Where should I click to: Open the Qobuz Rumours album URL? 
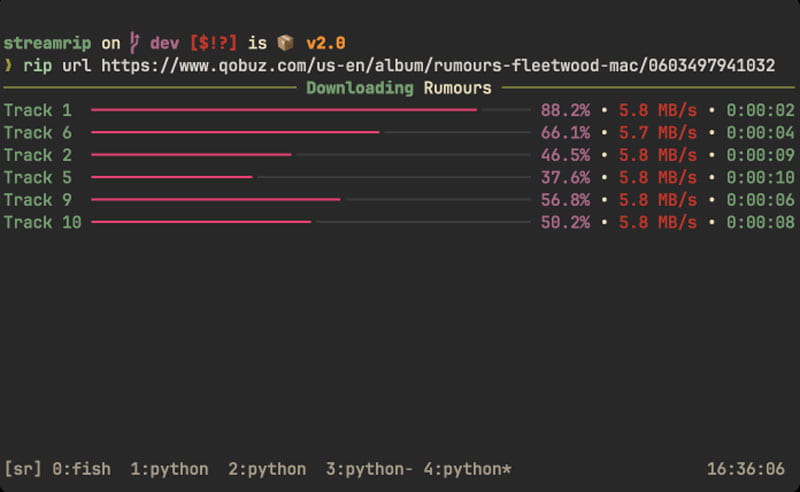coord(438,65)
